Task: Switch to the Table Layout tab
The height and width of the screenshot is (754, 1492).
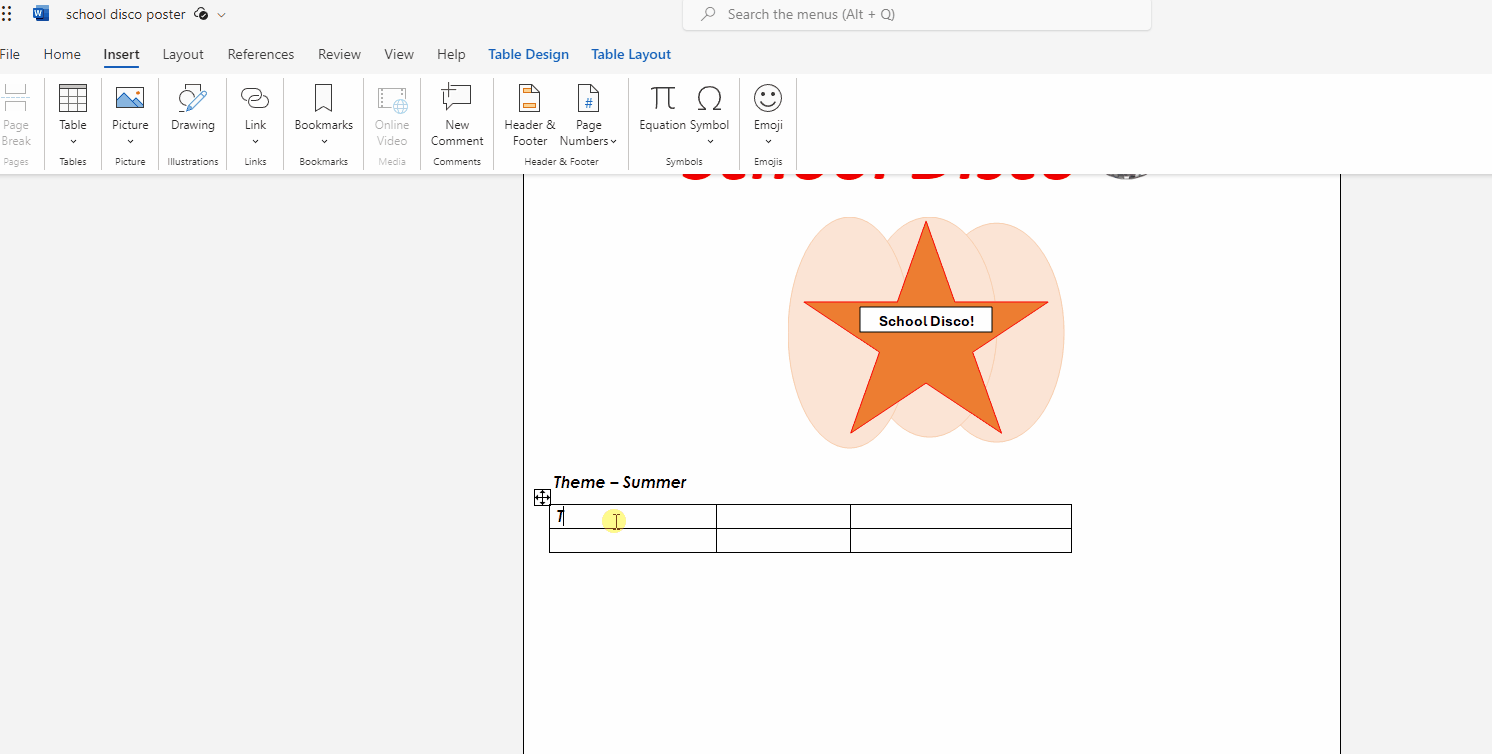Action: tap(630, 55)
